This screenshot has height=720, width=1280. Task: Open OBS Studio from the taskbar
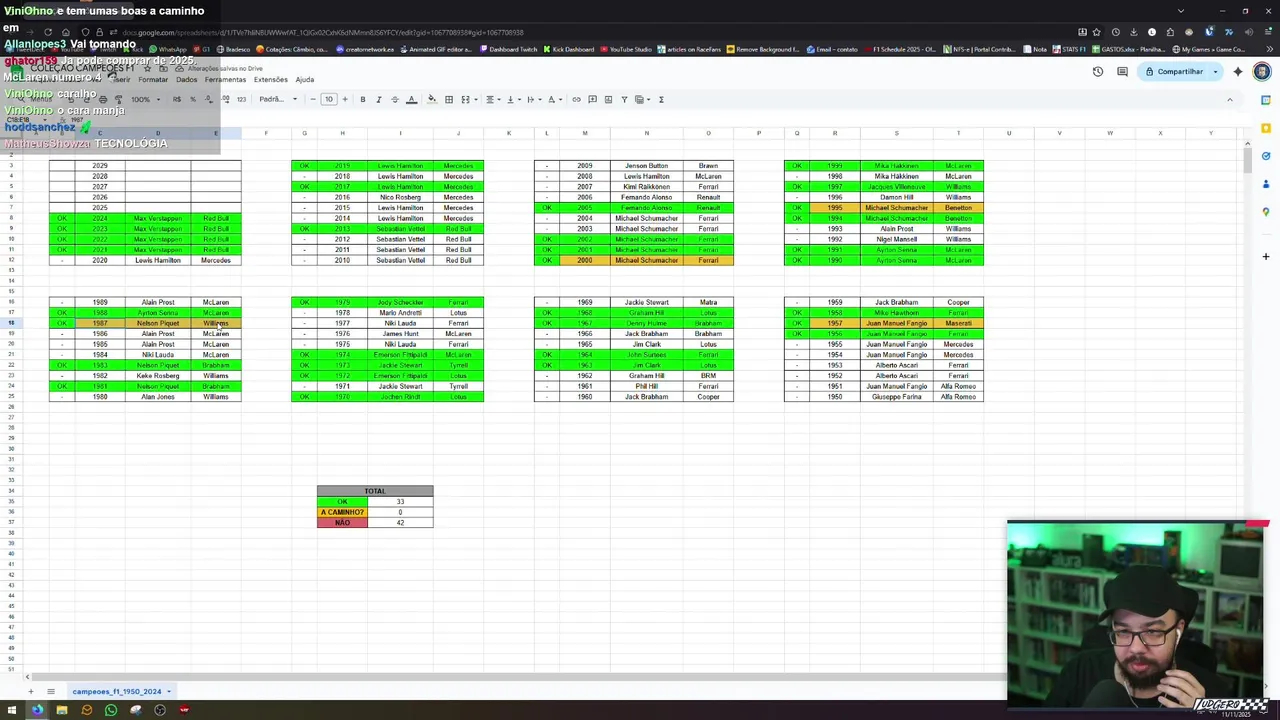[160, 710]
